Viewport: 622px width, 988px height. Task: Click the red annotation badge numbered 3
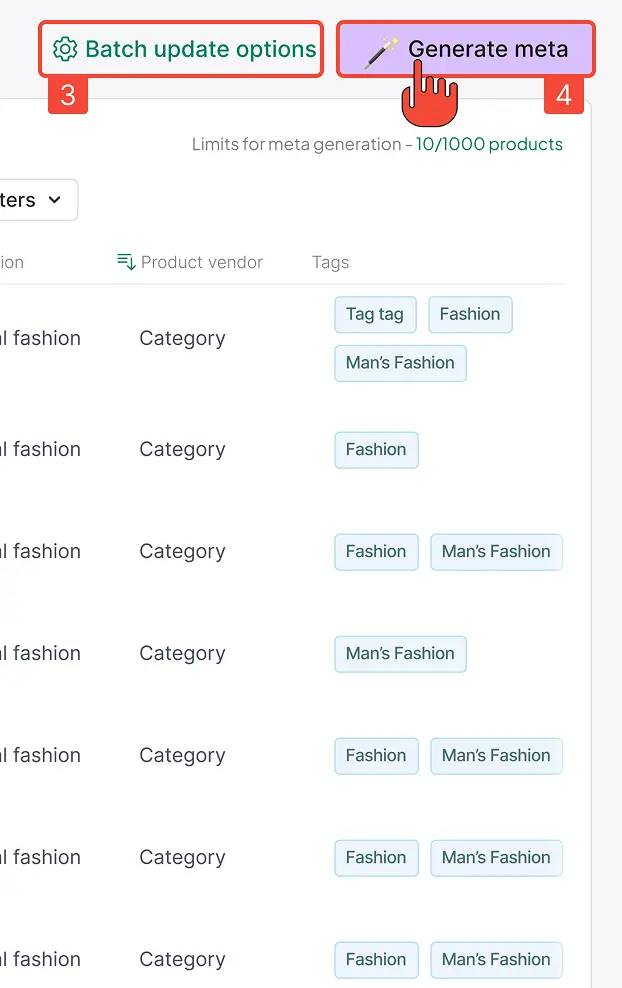[68, 95]
